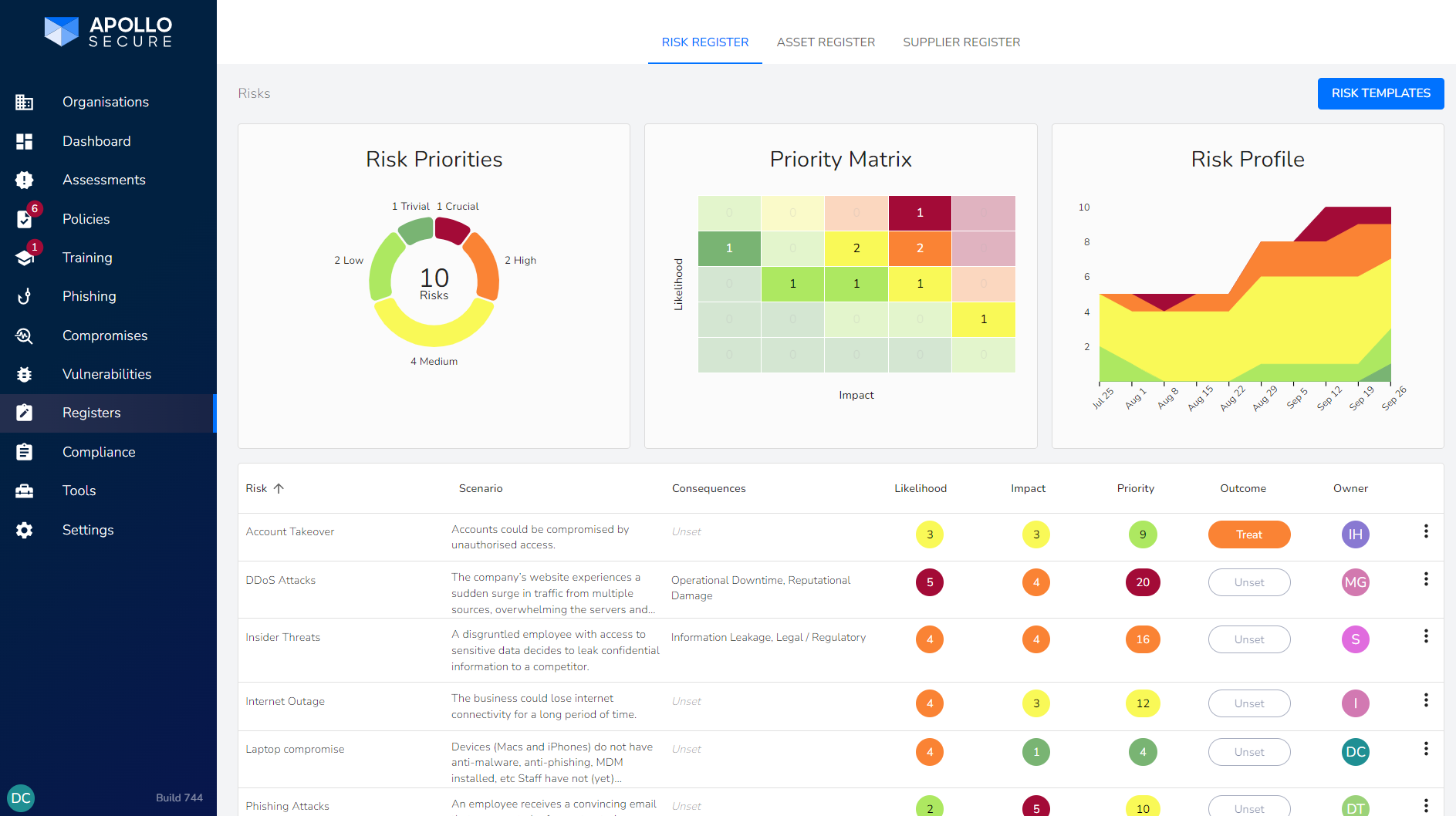Toggle sort order on the Risk column
1456x816 pixels.
[279, 488]
